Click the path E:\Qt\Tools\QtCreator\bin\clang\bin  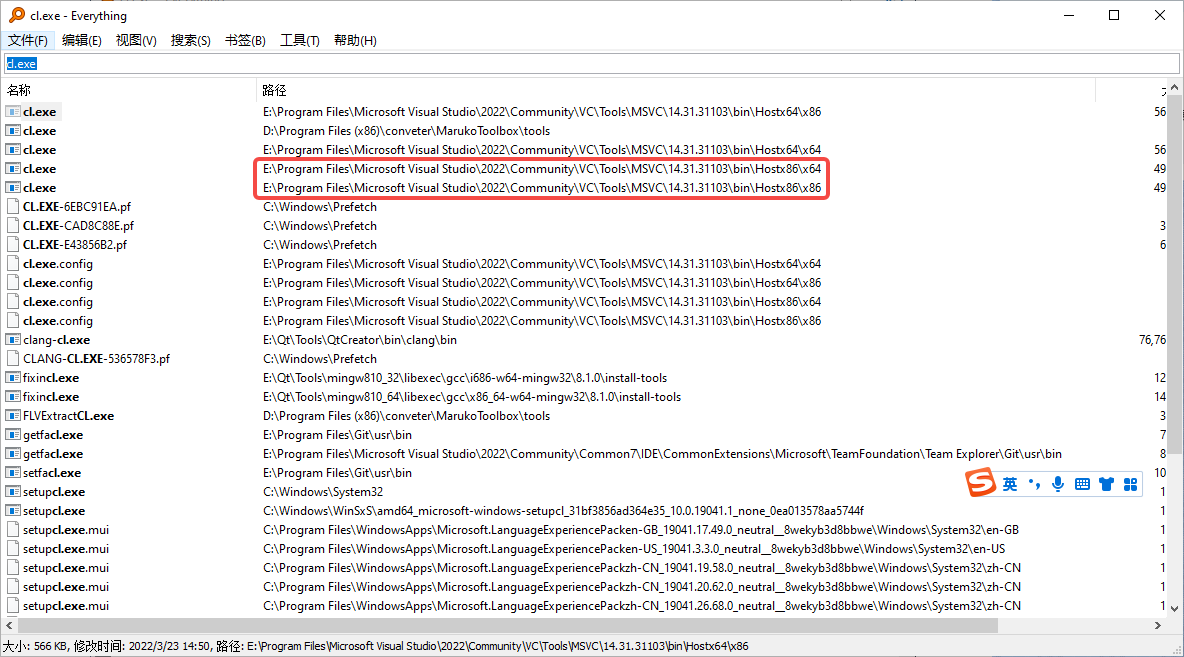(x=360, y=340)
